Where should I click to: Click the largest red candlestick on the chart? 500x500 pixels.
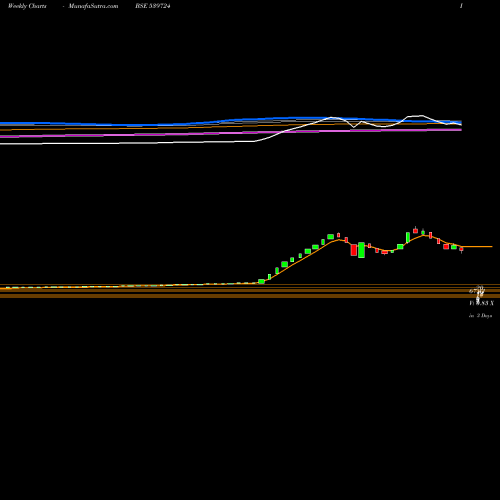click(x=354, y=250)
